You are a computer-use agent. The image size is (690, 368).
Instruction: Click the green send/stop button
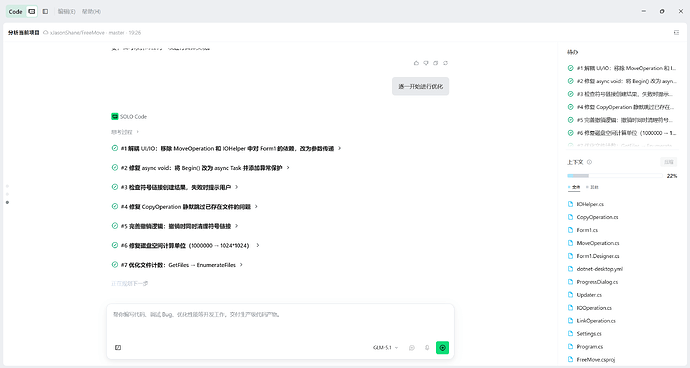pos(442,348)
